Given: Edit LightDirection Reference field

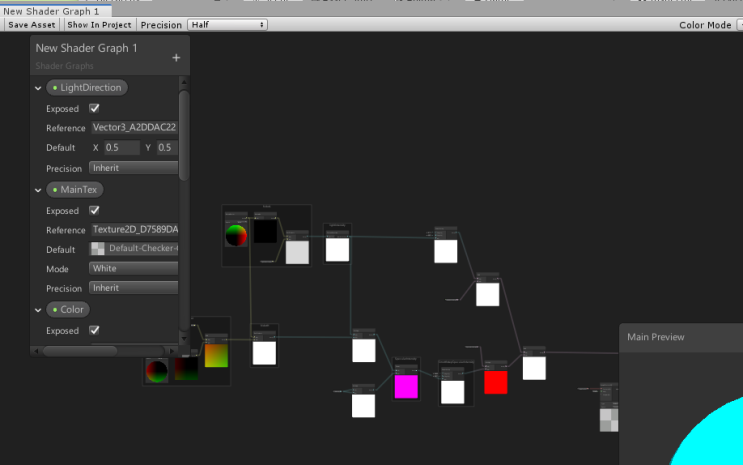Looking at the screenshot, I should 134,128.
